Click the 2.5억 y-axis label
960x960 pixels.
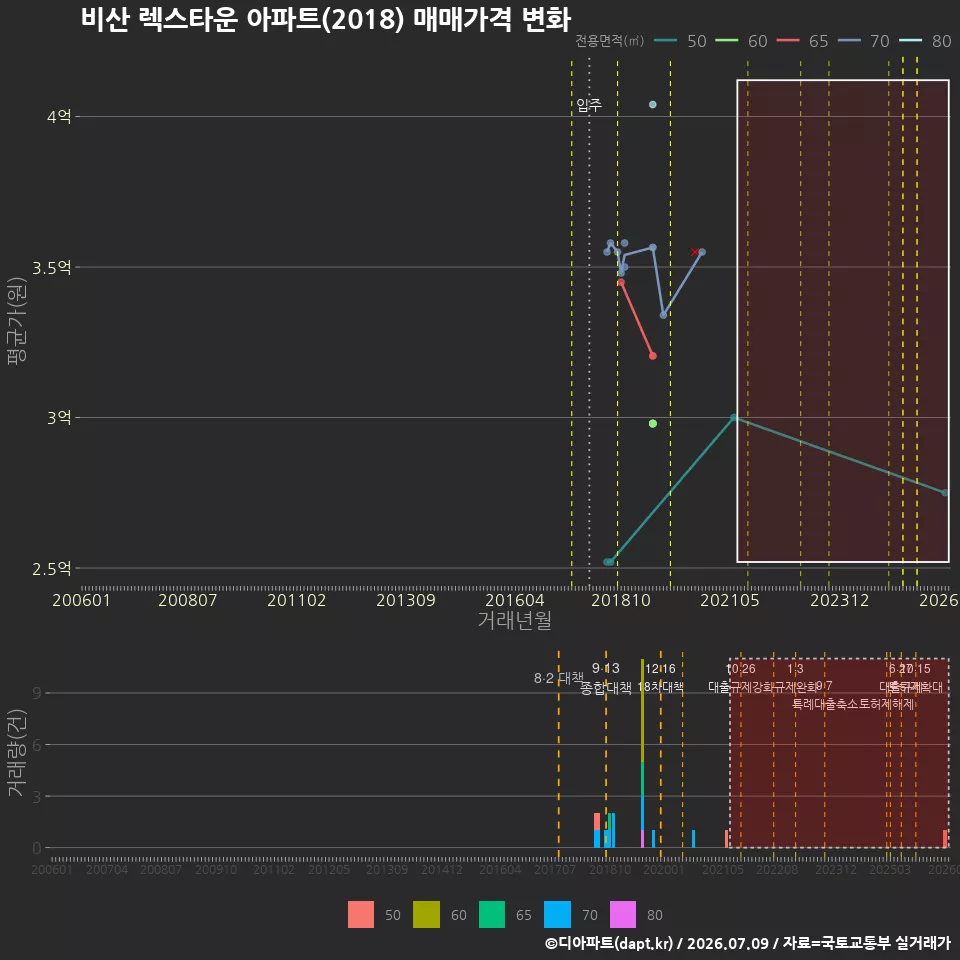tap(52, 569)
